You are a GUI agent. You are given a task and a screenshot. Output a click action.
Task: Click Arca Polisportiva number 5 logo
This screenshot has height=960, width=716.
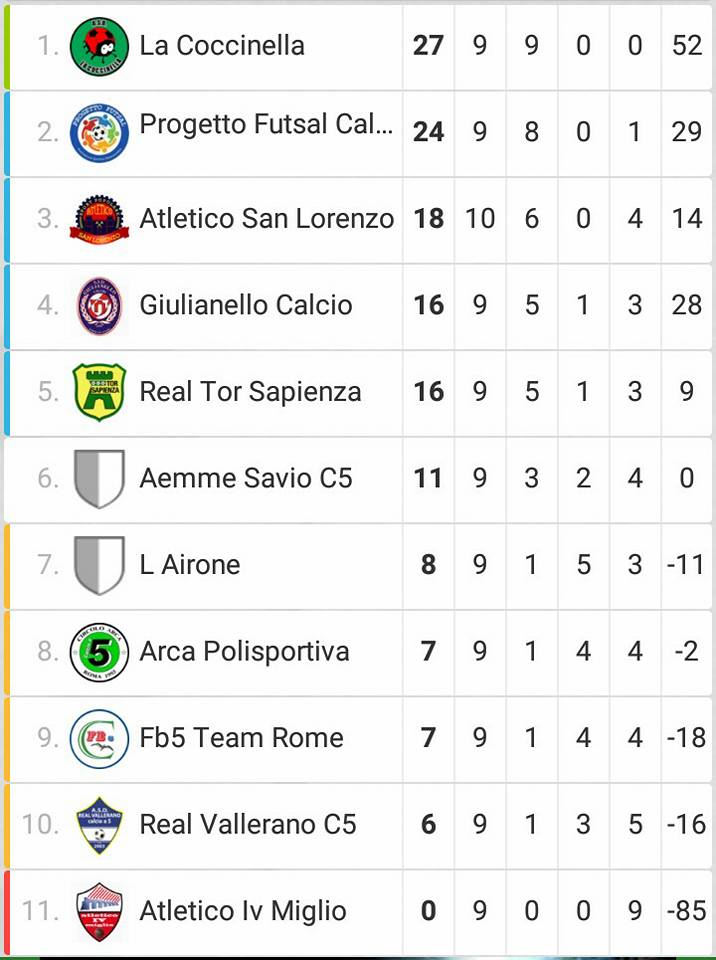pos(99,652)
